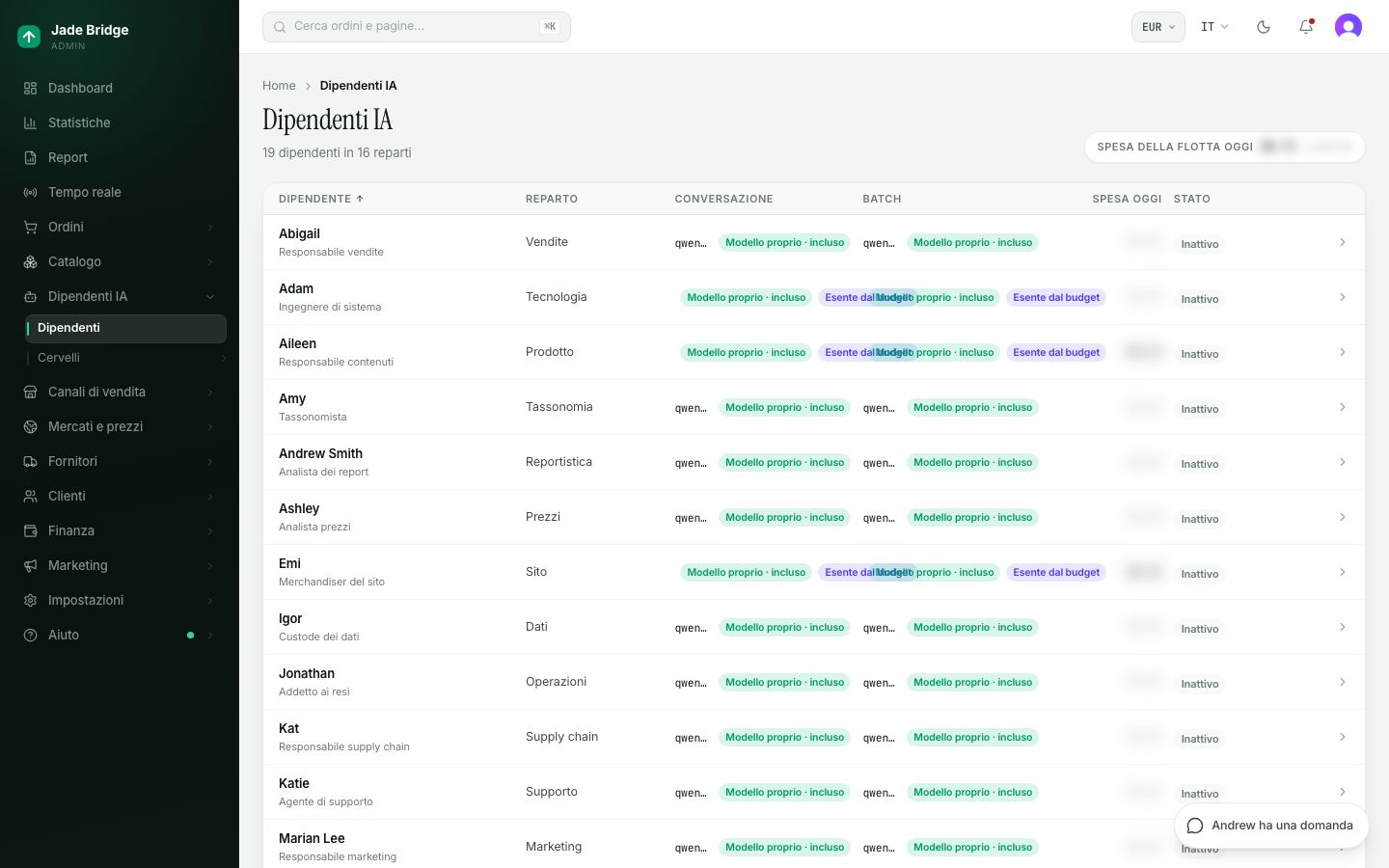Screen dimensions: 1389x868
Task: Click Aileen's Esente dal budget batch badge
Action: click(x=1056, y=352)
